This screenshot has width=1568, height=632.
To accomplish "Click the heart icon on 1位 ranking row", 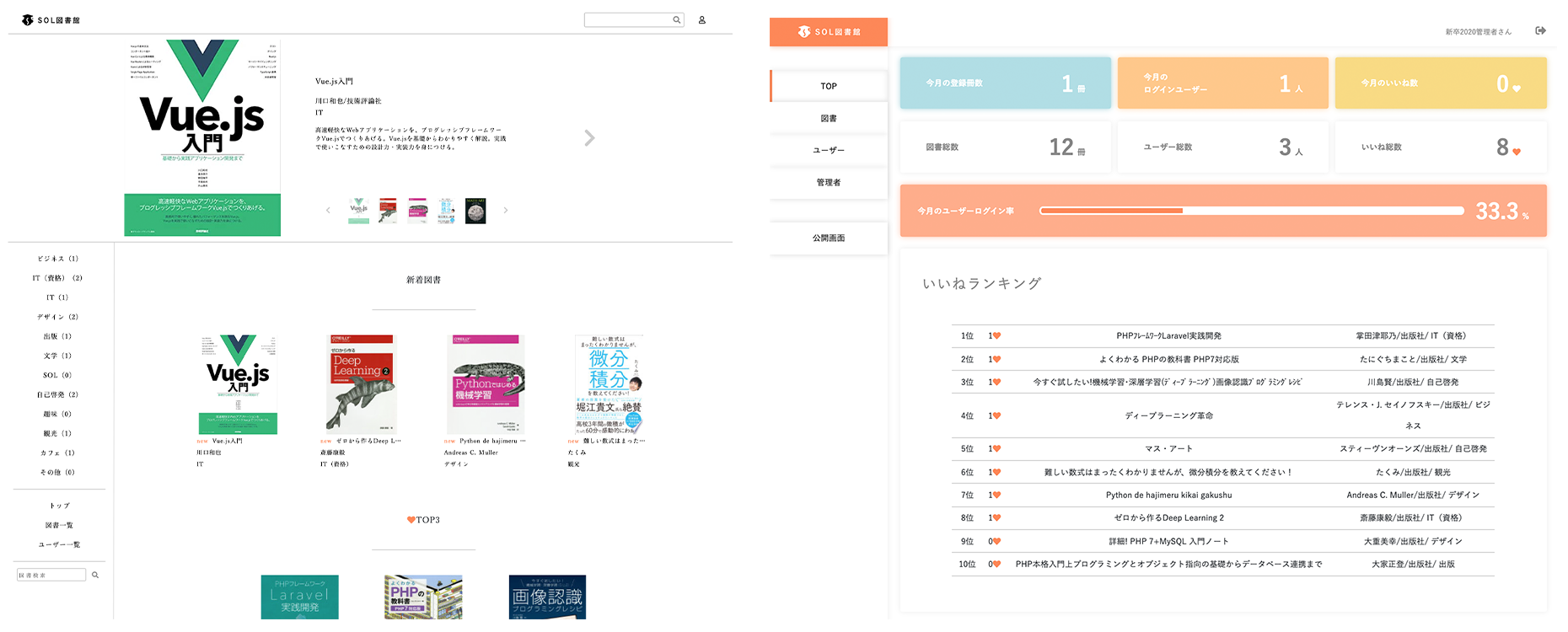I will [x=996, y=336].
